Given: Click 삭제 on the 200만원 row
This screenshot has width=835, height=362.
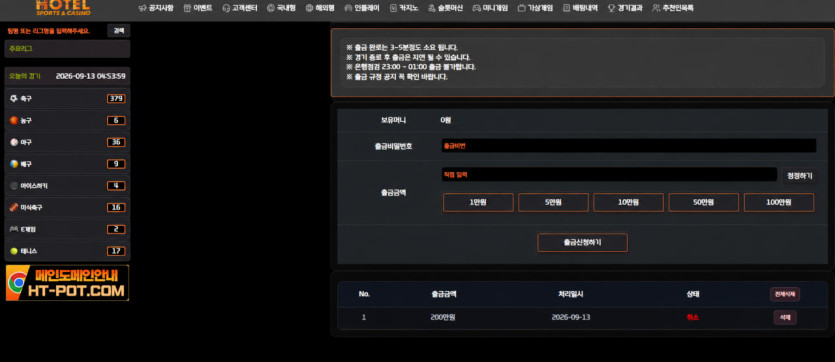Looking at the screenshot, I should pyautogui.click(x=785, y=317).
